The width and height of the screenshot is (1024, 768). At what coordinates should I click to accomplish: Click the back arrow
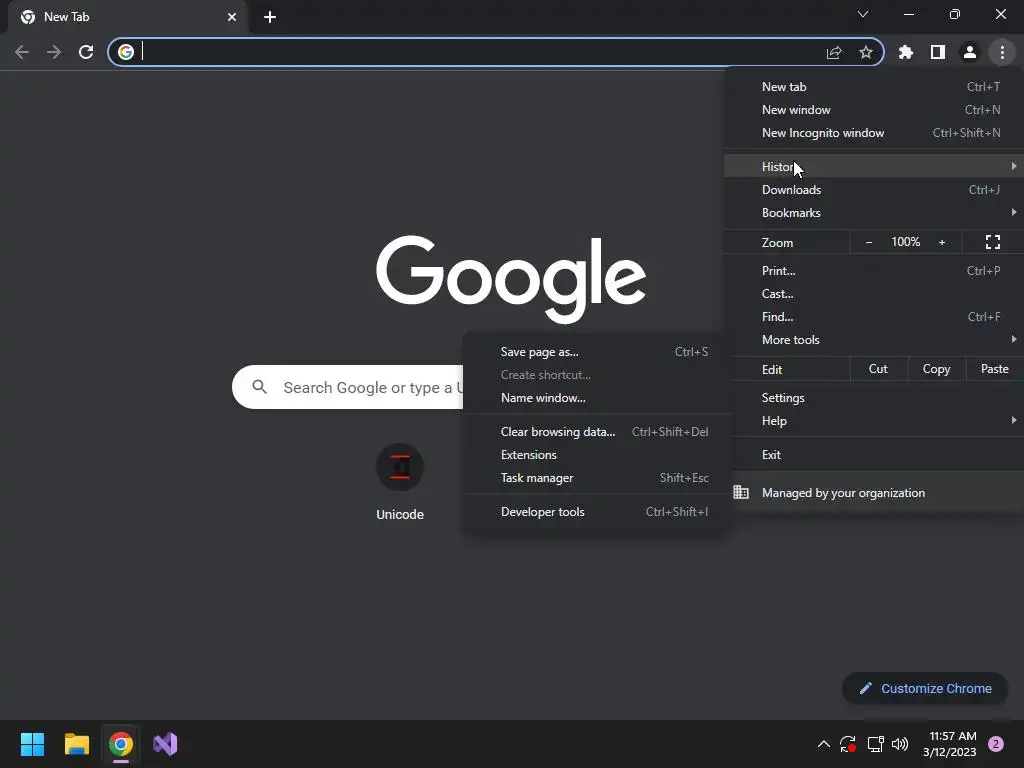pyautogui.click(x=22, y=52)
